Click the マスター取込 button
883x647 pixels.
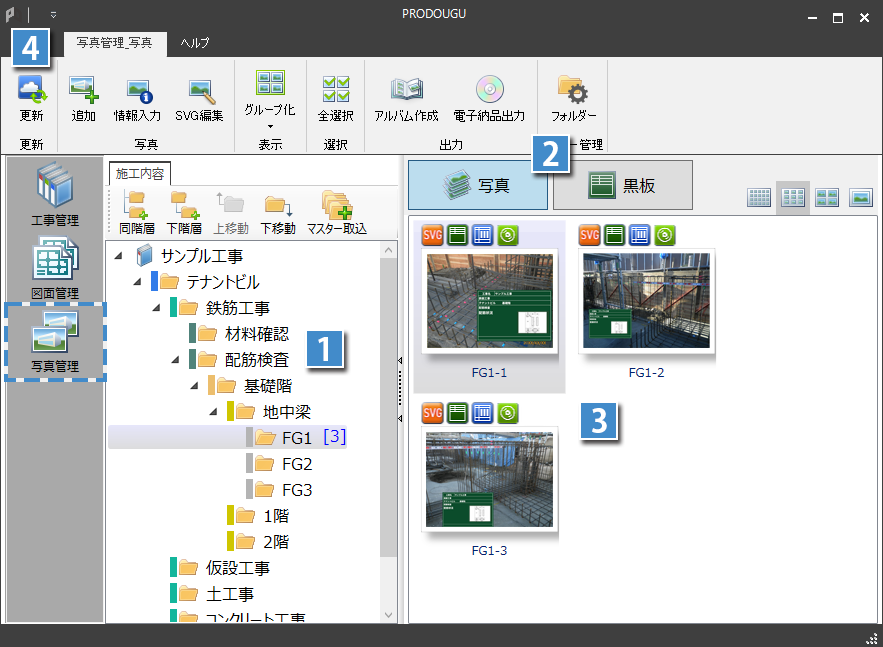point(336,211)
